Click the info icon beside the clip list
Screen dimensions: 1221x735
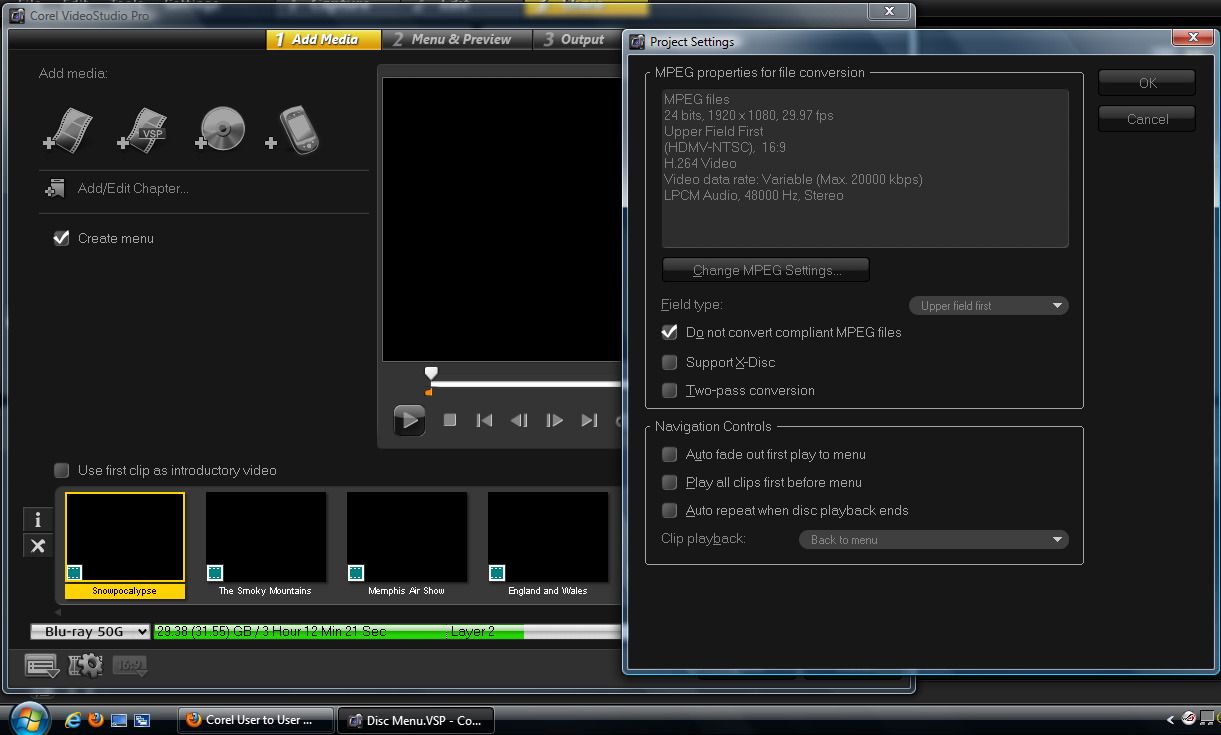click(37, 519)
